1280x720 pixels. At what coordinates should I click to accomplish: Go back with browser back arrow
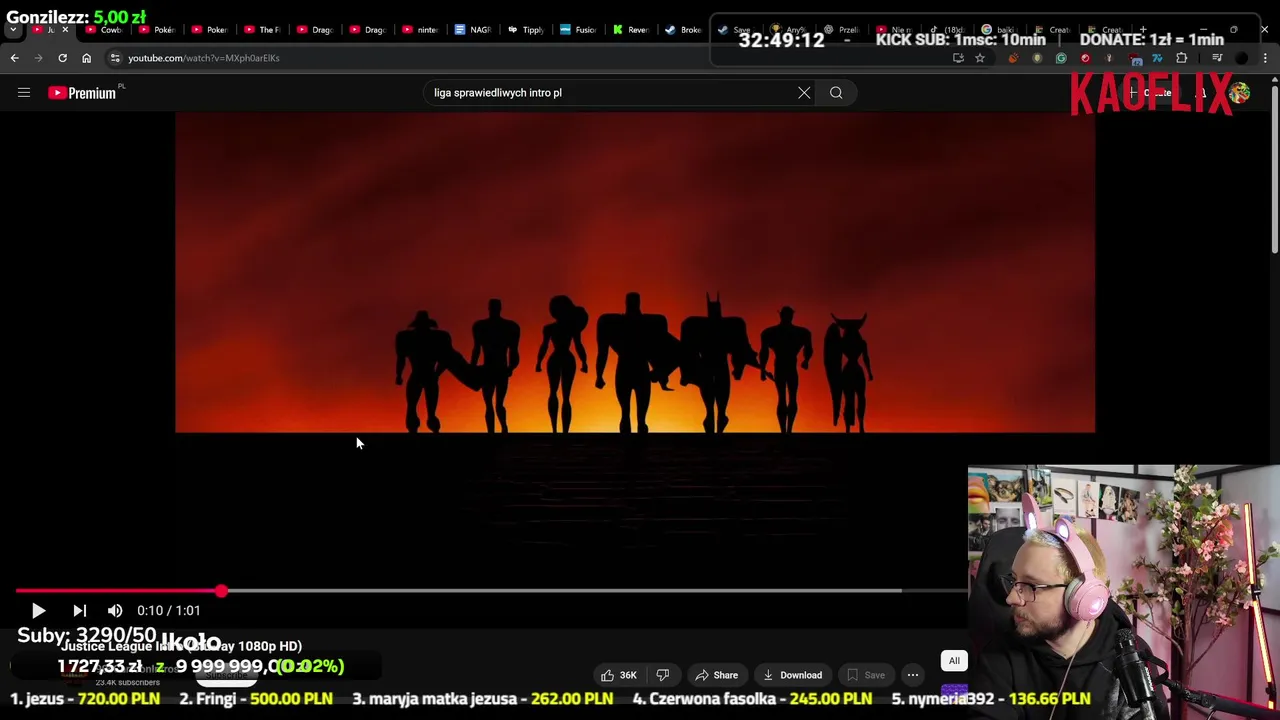pos(14,58)
